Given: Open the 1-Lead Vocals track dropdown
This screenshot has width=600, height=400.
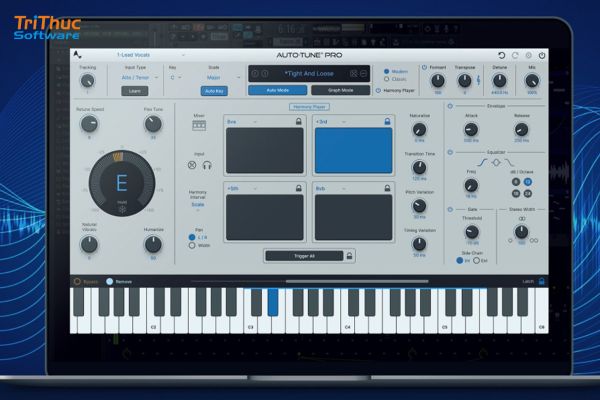Looking at the screenshot, I should click(x=150, y=55).
